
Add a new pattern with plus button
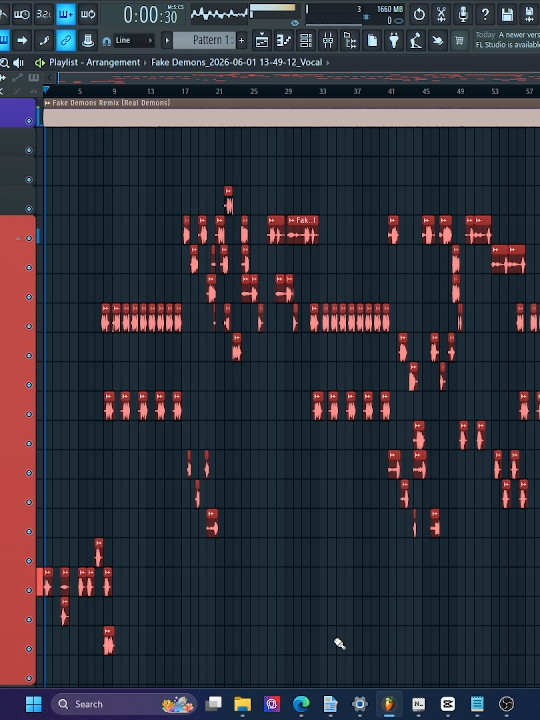pyautogui.click(x=242, y=40)
